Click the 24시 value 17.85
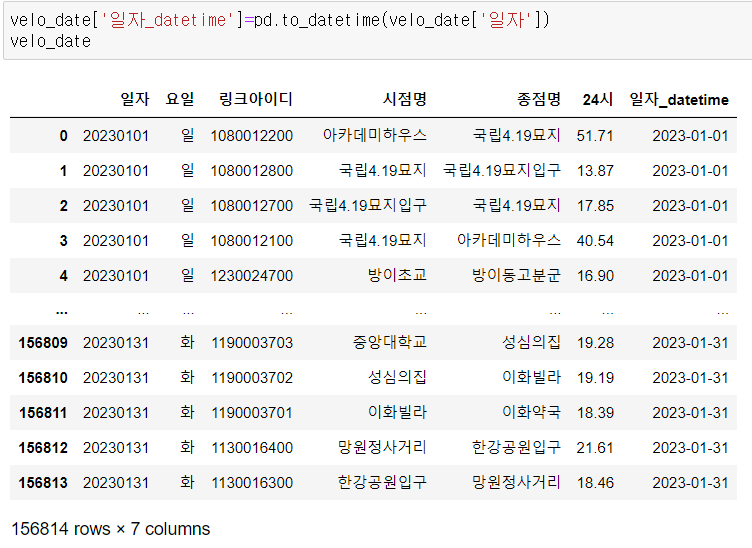This screenshot has width=752, height=548. (595, 206)
